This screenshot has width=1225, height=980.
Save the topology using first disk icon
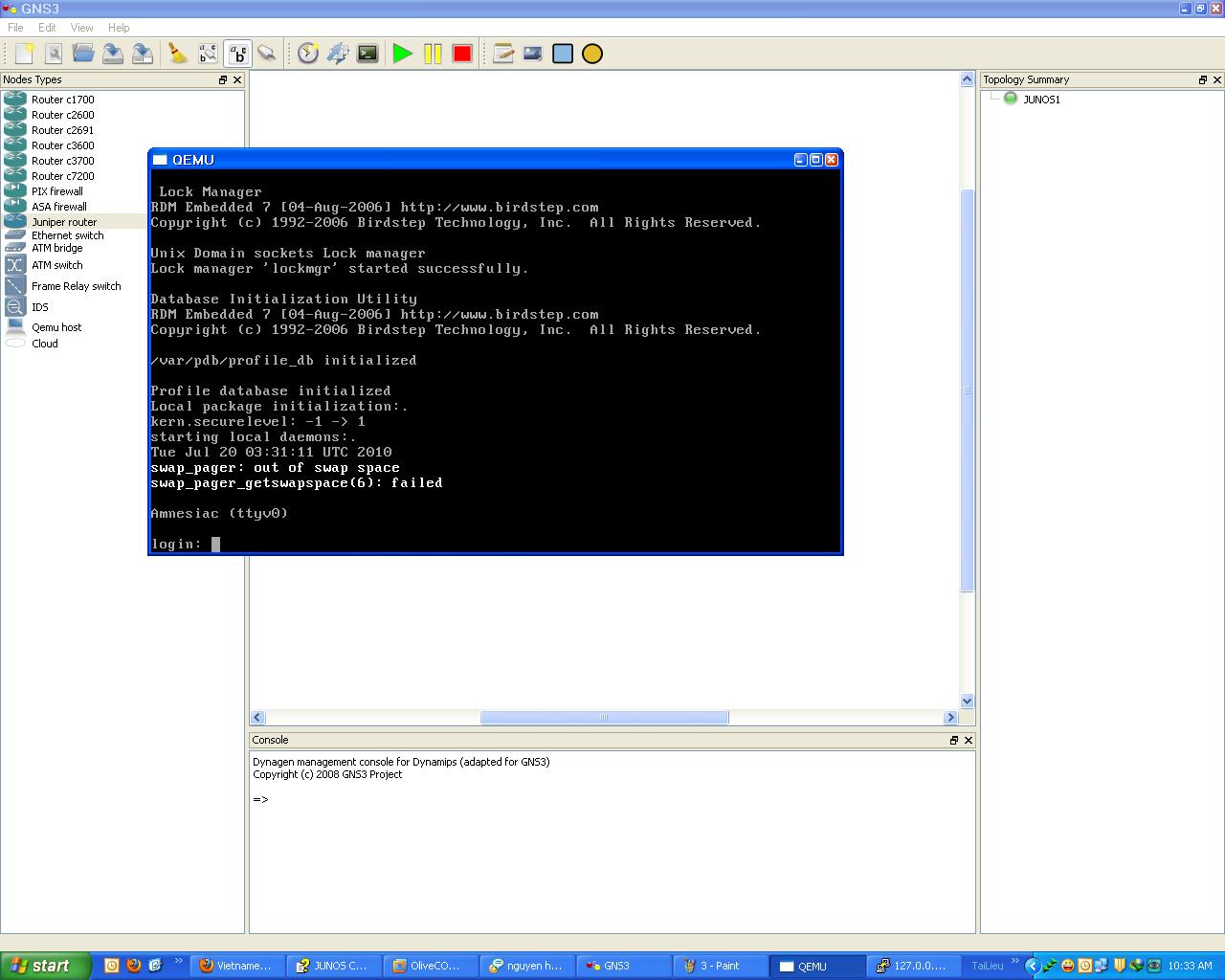click(x=113, y=54)
